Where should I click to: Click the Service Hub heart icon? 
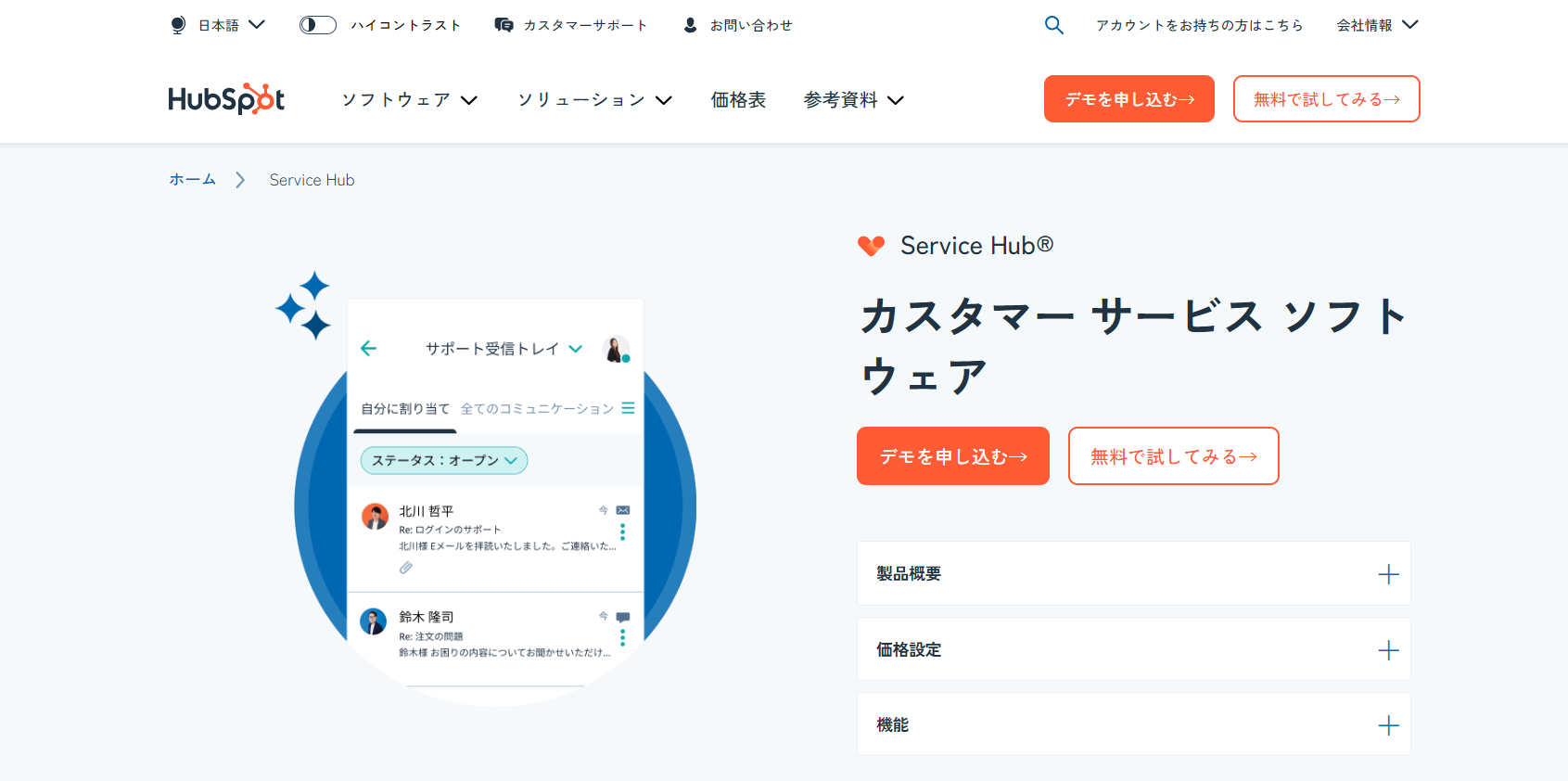871,246
